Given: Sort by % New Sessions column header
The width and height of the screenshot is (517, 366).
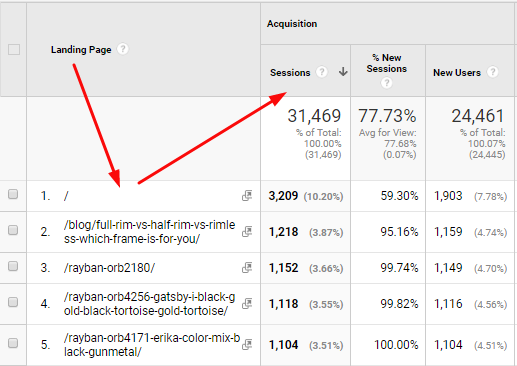Looking at the screenshot, I should coord(387,63).
